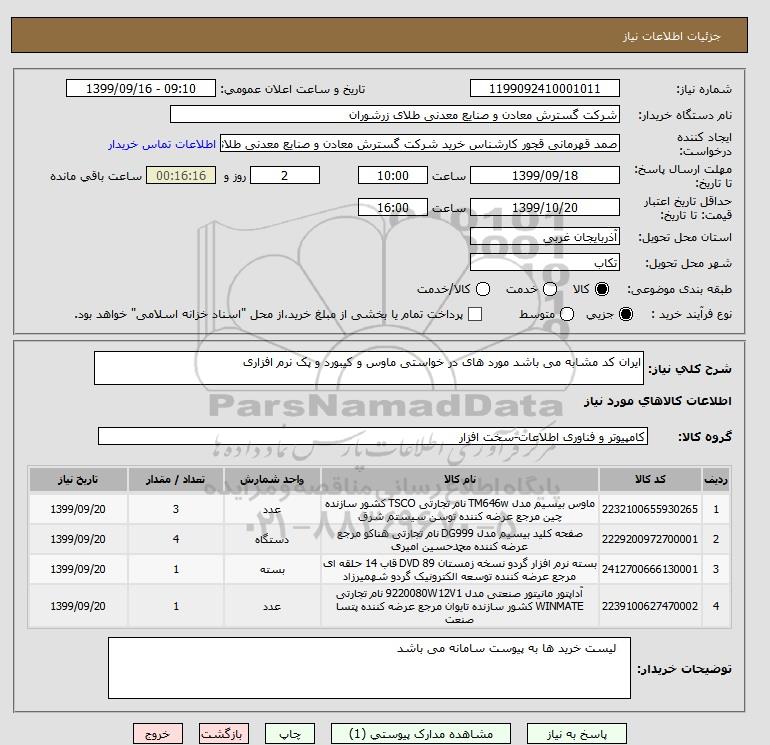Click the buyer notes text area
This screenshot has height=745, width=770.
tap(369, 668)
